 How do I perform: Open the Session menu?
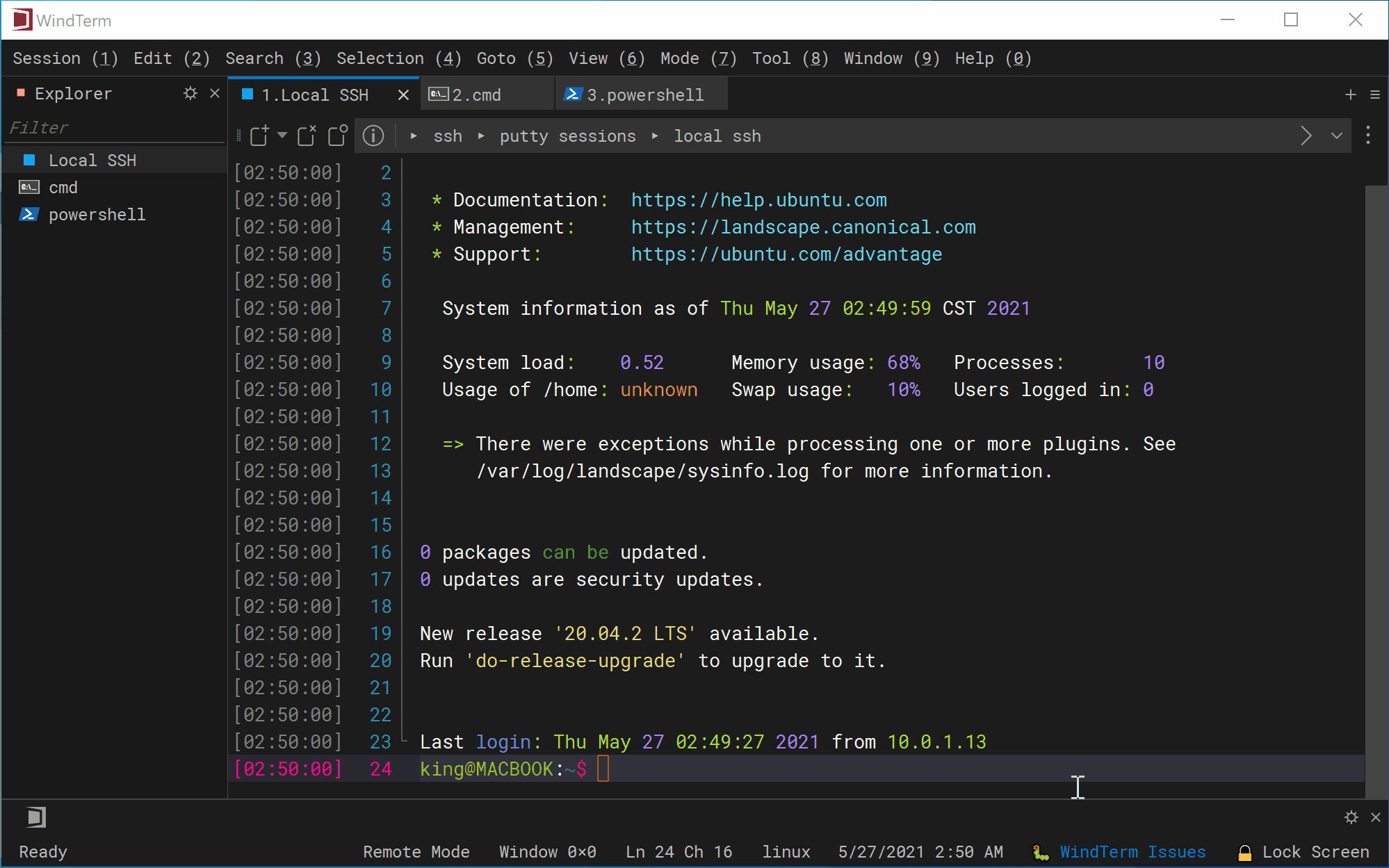(65, 58)
